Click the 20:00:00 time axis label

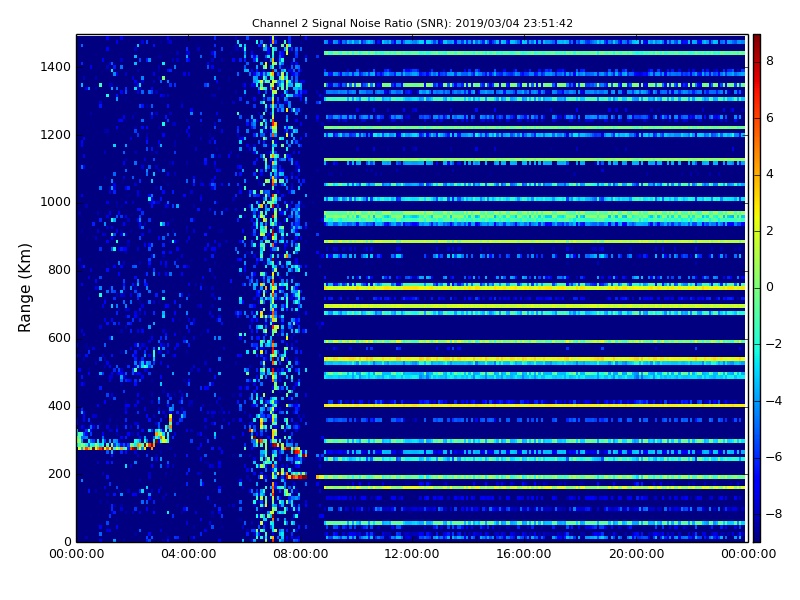[636, 554]
